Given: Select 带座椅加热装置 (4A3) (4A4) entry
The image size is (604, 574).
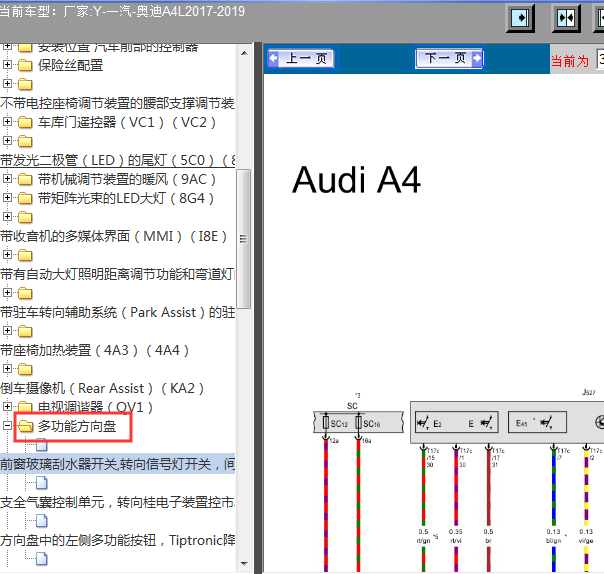Looking at the screenshot, I should coord(95,350).
